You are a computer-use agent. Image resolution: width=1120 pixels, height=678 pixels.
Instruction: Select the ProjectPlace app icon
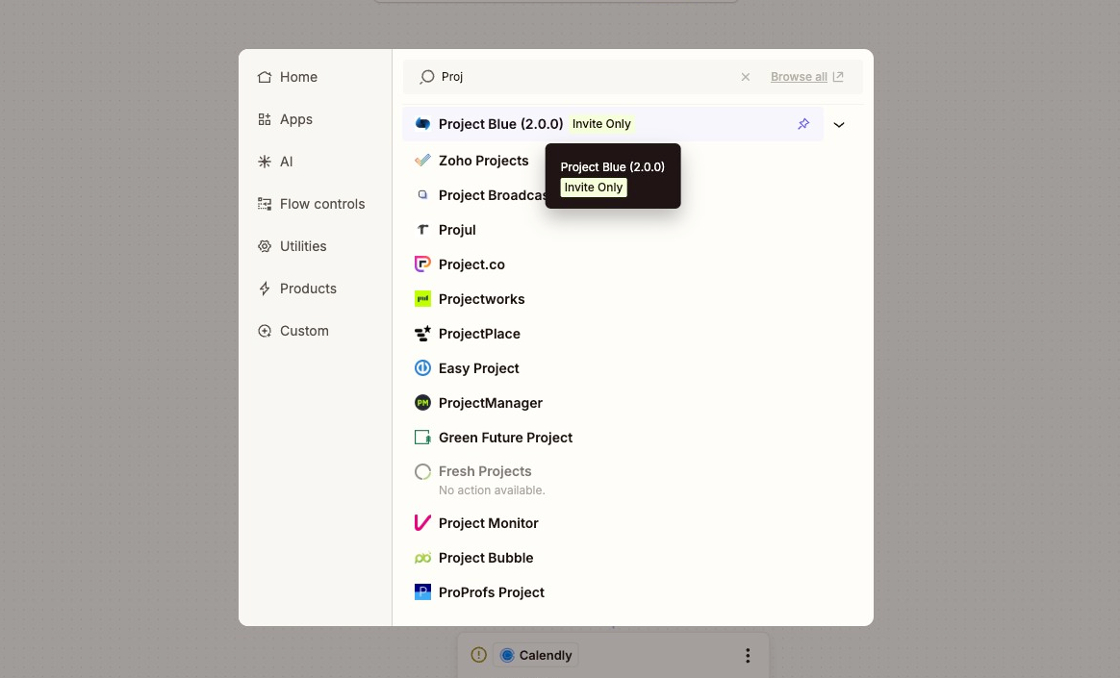(x=423, y=333)
